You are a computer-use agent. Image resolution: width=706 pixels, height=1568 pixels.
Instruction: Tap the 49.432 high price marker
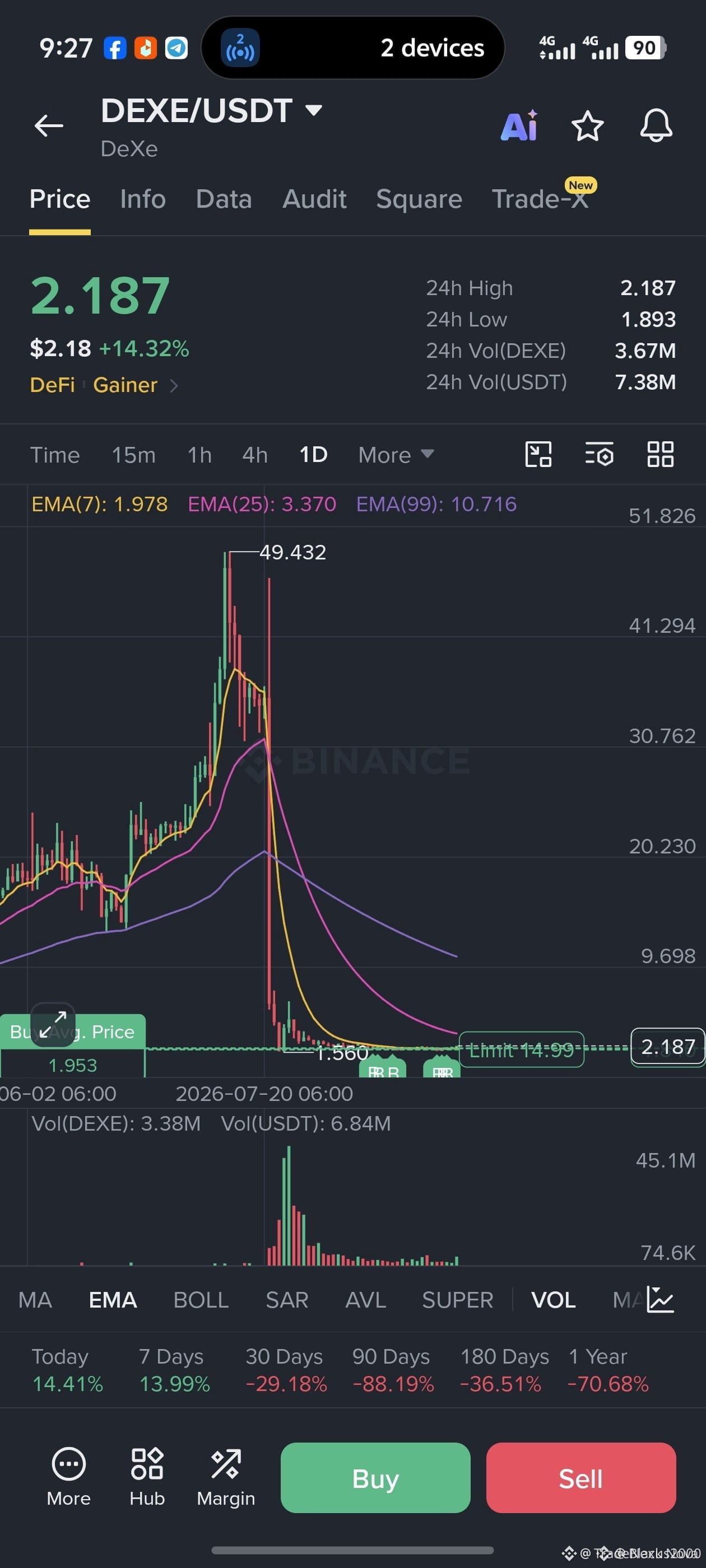tap(293, 552)
